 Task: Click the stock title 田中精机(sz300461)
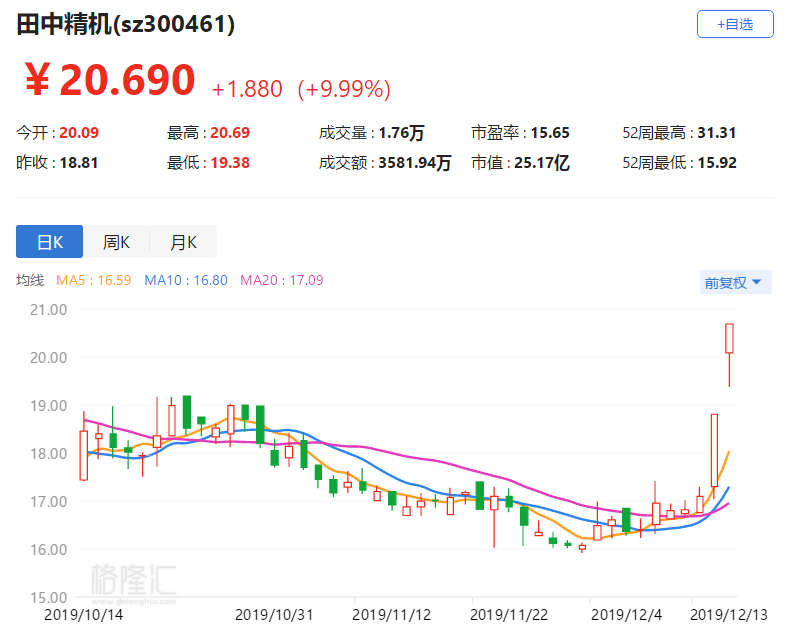click(x=126, y=24)
